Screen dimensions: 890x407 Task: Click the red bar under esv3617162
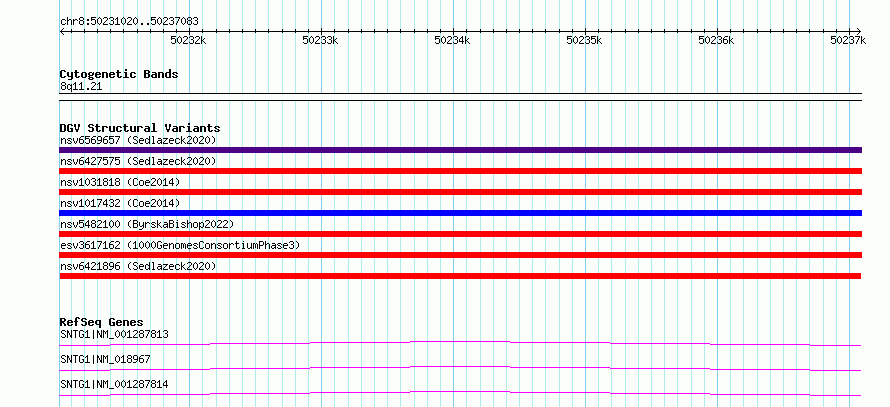460,255
